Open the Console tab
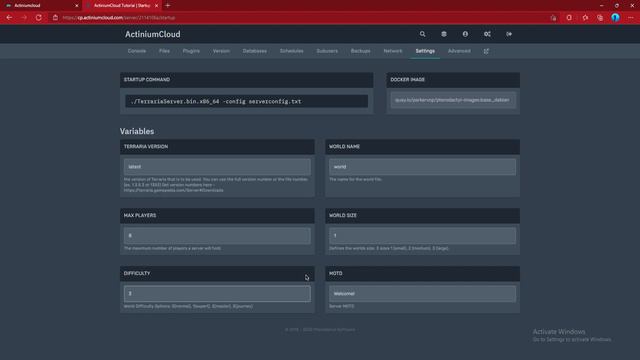Screen dimensions: 640x360 137,51
